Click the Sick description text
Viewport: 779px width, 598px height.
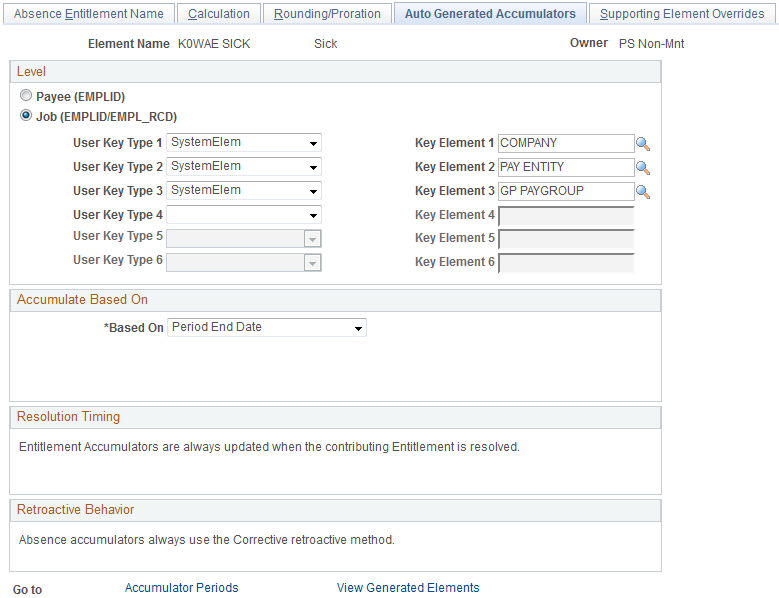325,44
